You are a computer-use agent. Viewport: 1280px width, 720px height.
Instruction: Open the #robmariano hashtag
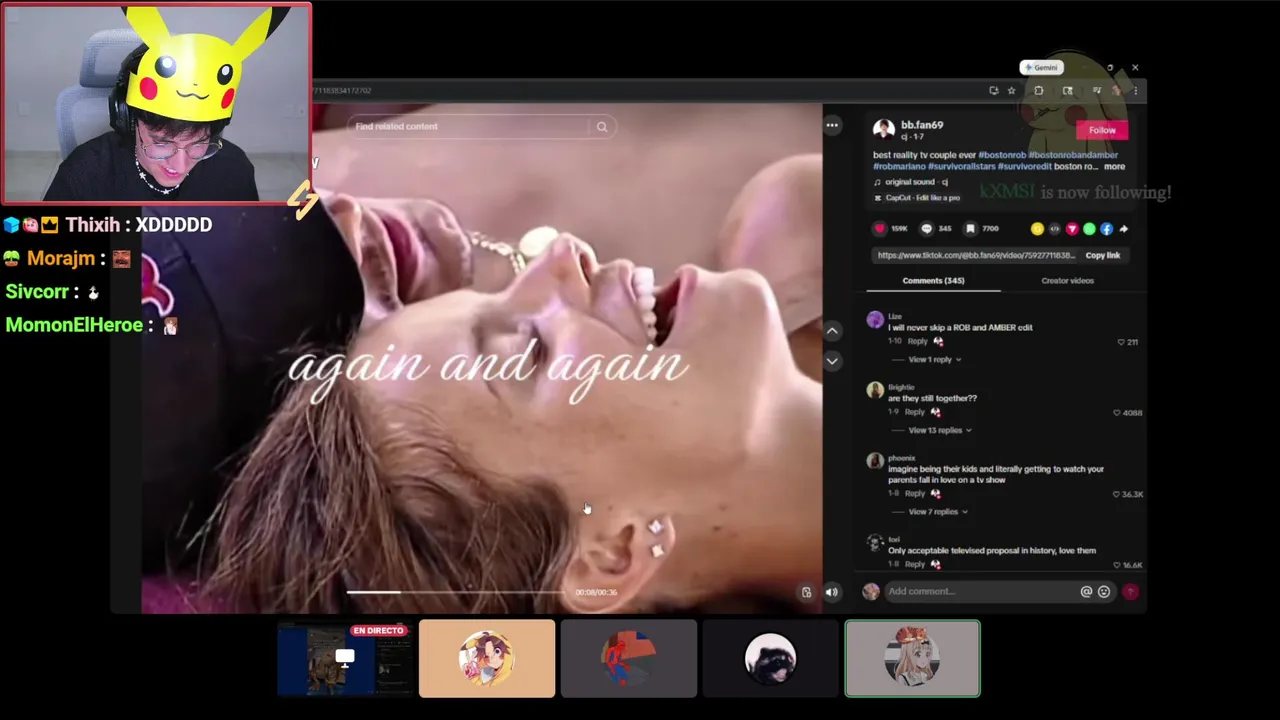point(899,166)
